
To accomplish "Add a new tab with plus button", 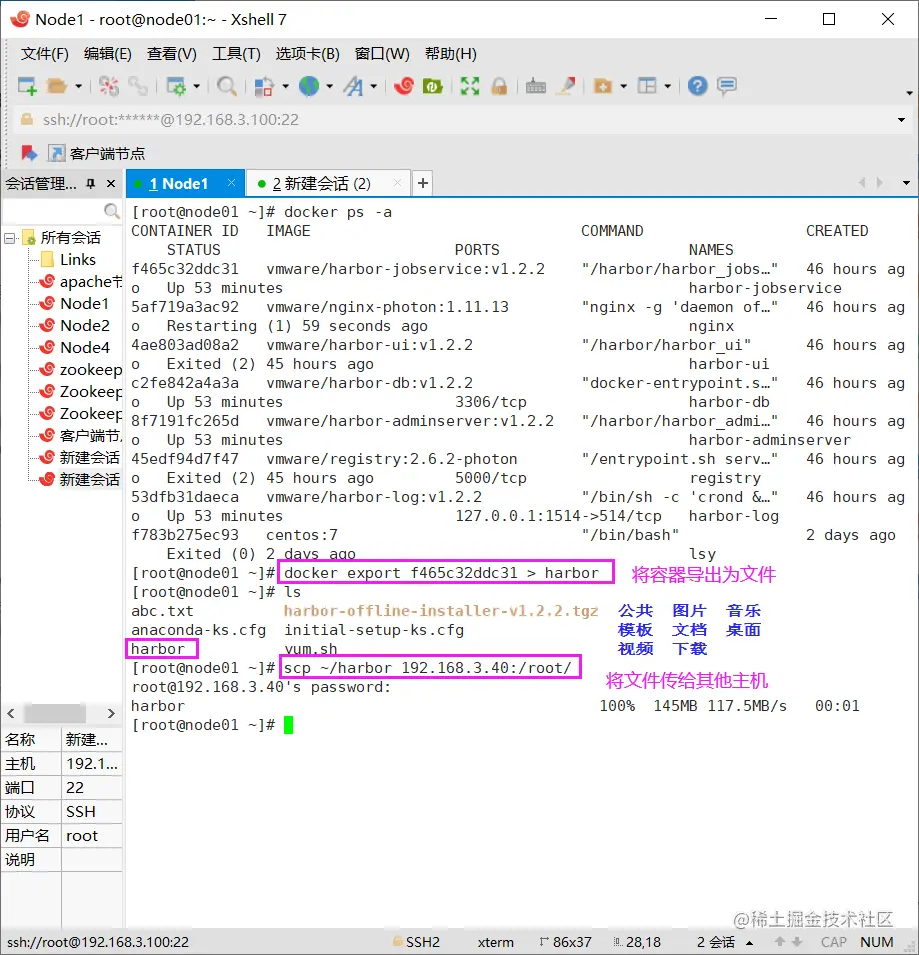I will pyautogui.click(x=423, y=183).
